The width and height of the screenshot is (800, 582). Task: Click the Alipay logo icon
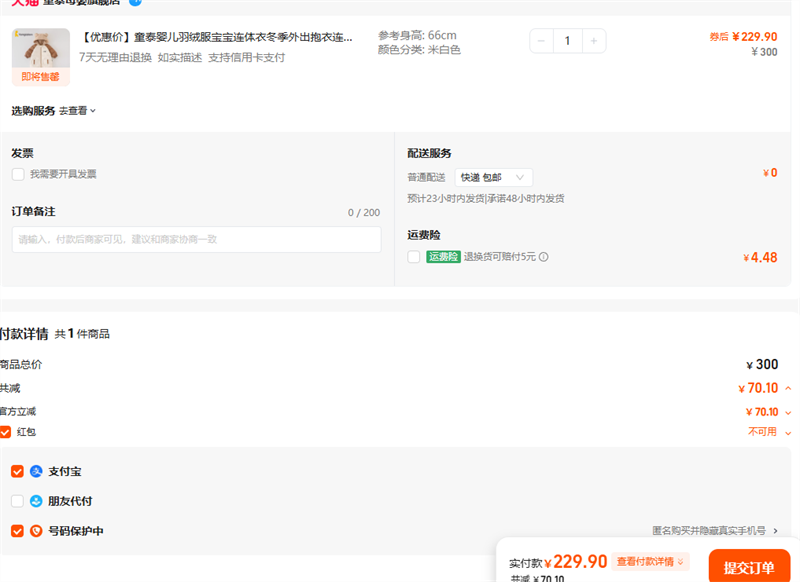pyautogui.click(x=36, y=471)
